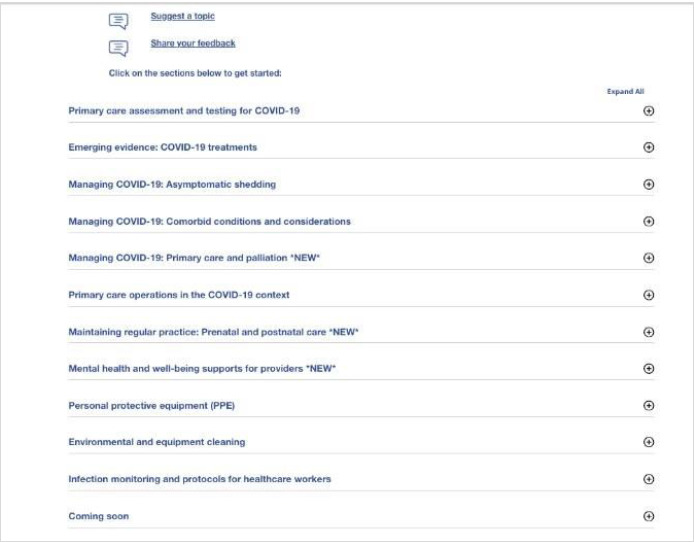Click plus icon for Prenatal and postnatal care

click(x=648, y=332)
